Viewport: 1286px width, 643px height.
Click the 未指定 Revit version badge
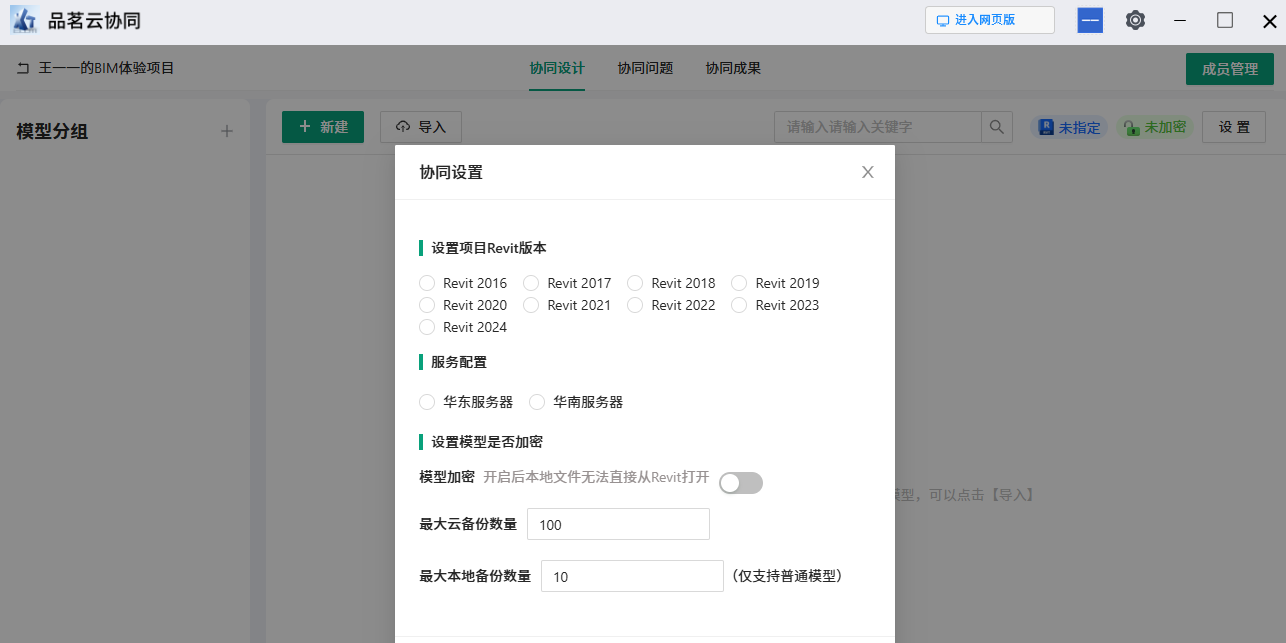[1069, 127]
